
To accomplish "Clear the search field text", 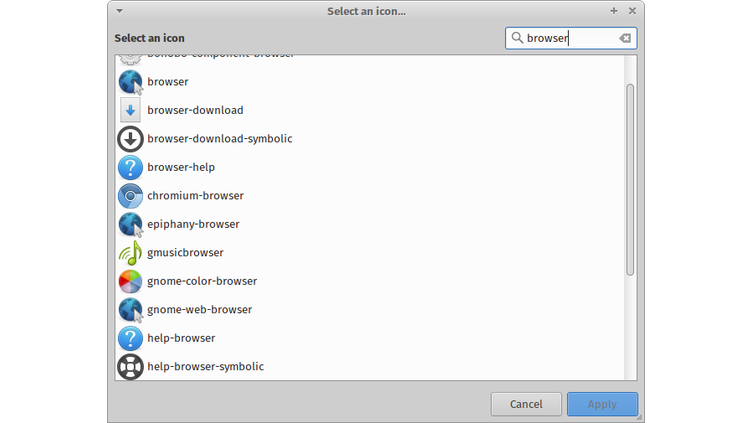I will [x=625, y=38].
